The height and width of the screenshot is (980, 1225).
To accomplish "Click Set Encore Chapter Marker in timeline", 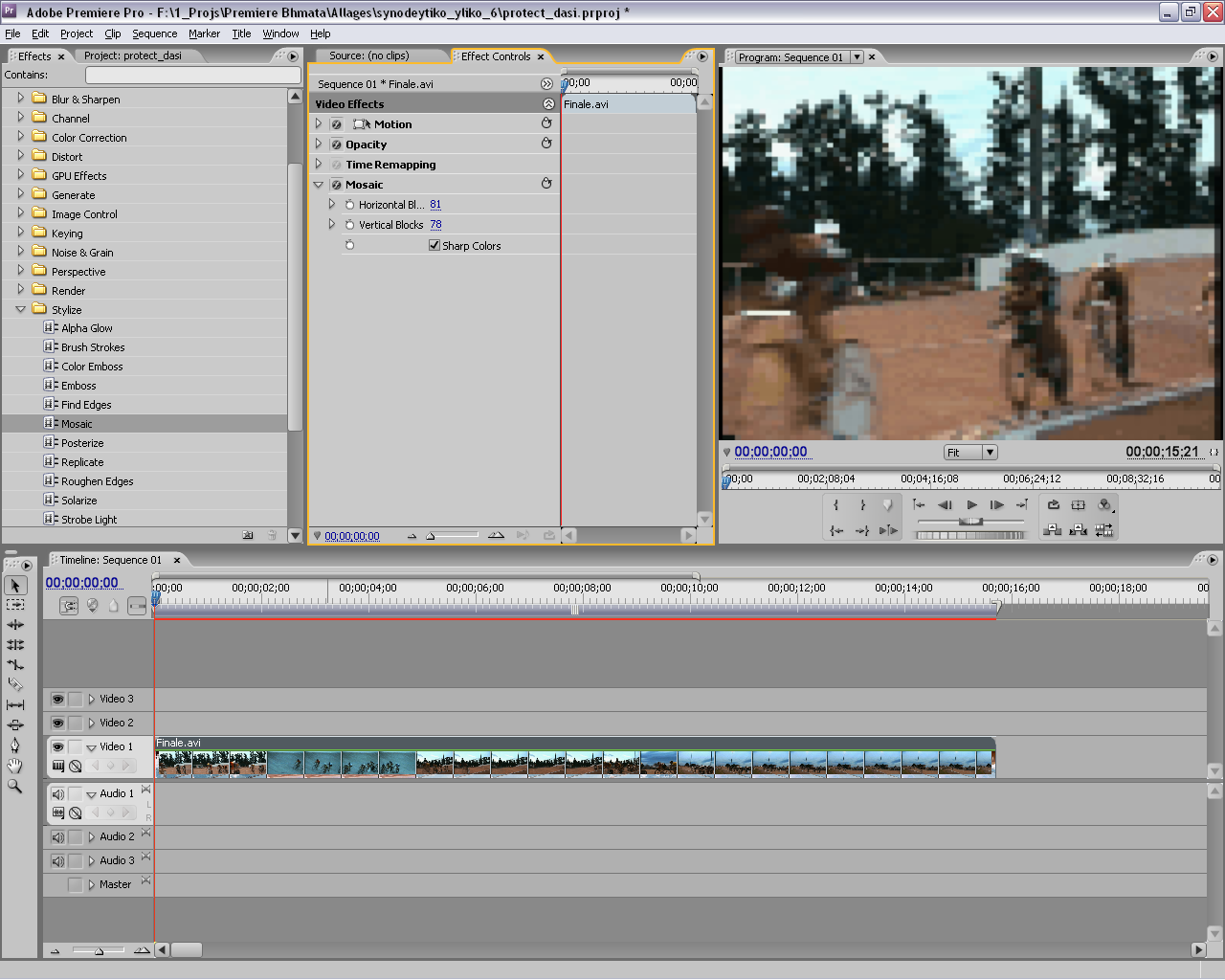I will point(93,606).
